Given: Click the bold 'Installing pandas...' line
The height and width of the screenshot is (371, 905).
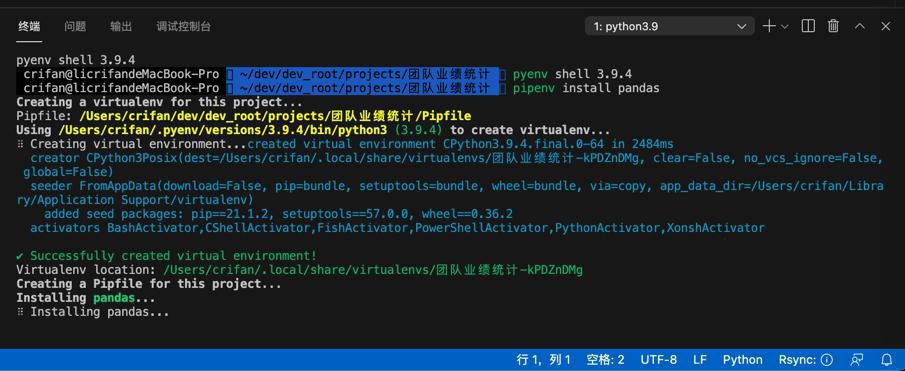Looking at the screenshot, I should coord(85,298).
